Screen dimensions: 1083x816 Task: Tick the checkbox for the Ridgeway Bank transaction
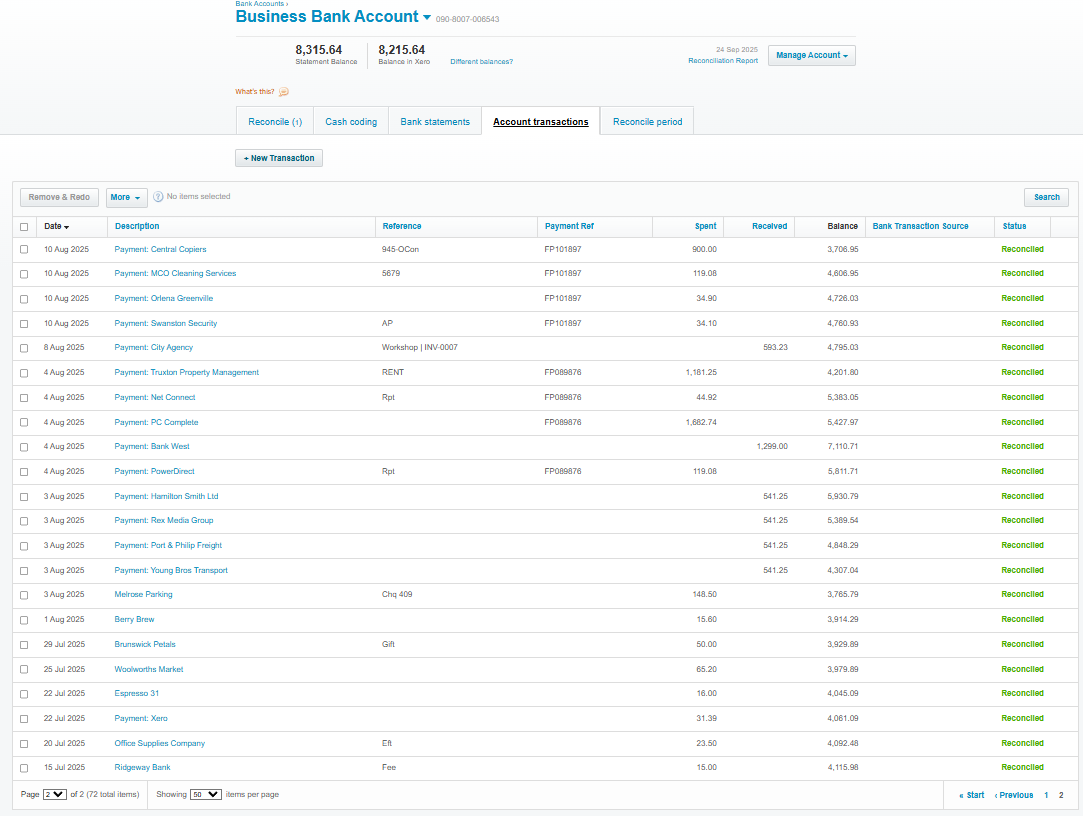point(24,768)
